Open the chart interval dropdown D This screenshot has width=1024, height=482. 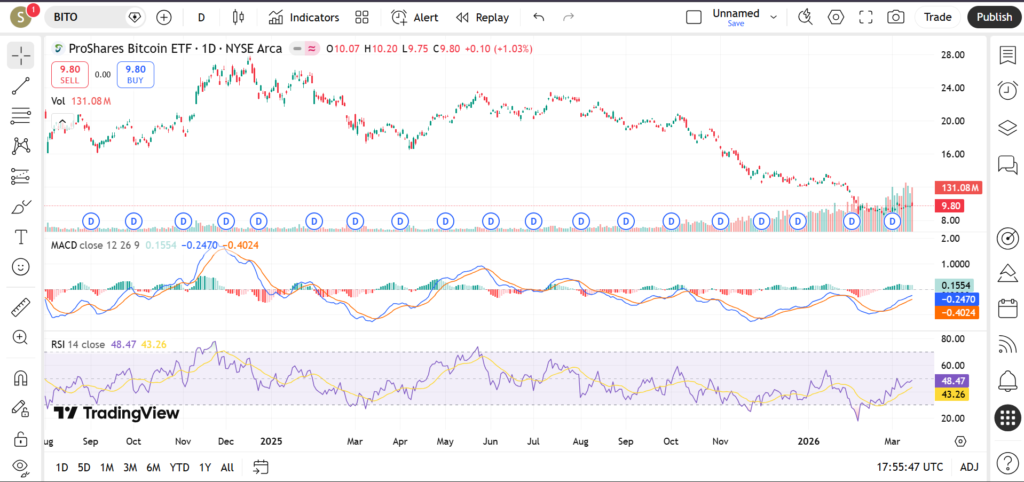click(201, 17)
